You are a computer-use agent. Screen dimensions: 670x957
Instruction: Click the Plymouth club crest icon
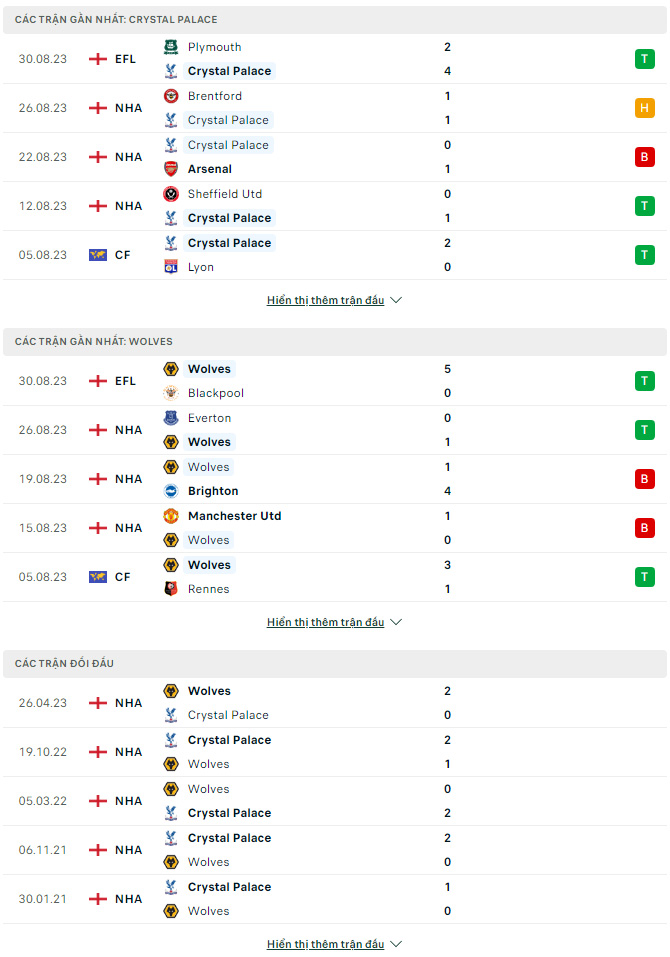171,47
